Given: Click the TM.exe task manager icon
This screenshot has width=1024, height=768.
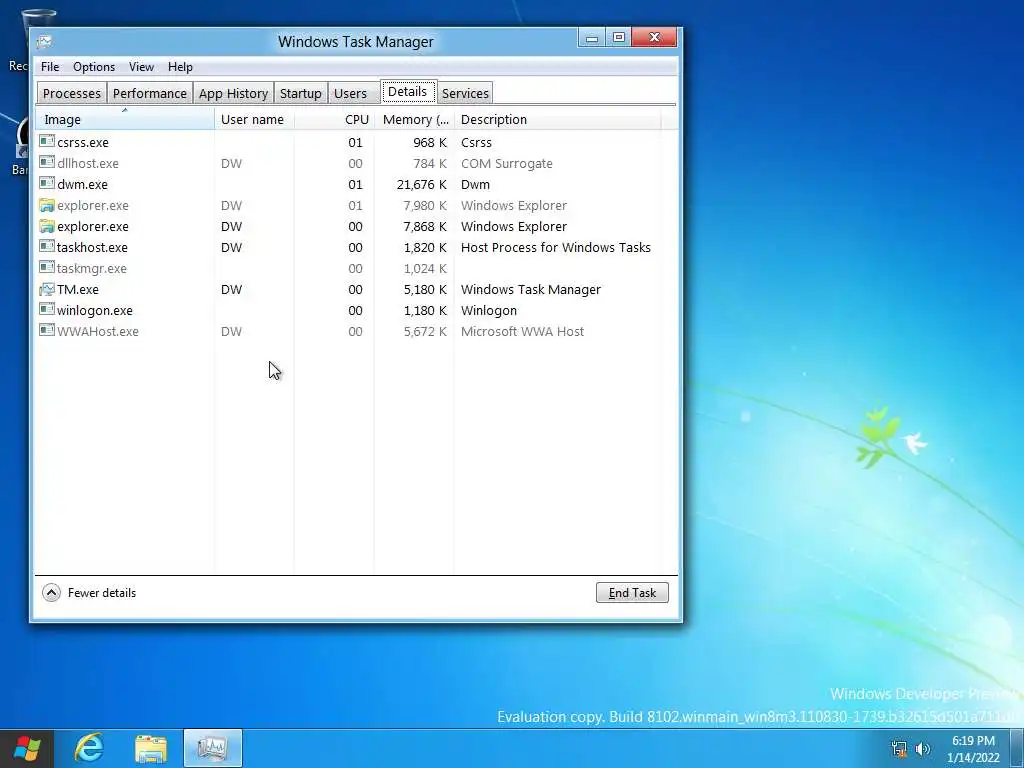Looking at the screenshot, I should [47, 289].
